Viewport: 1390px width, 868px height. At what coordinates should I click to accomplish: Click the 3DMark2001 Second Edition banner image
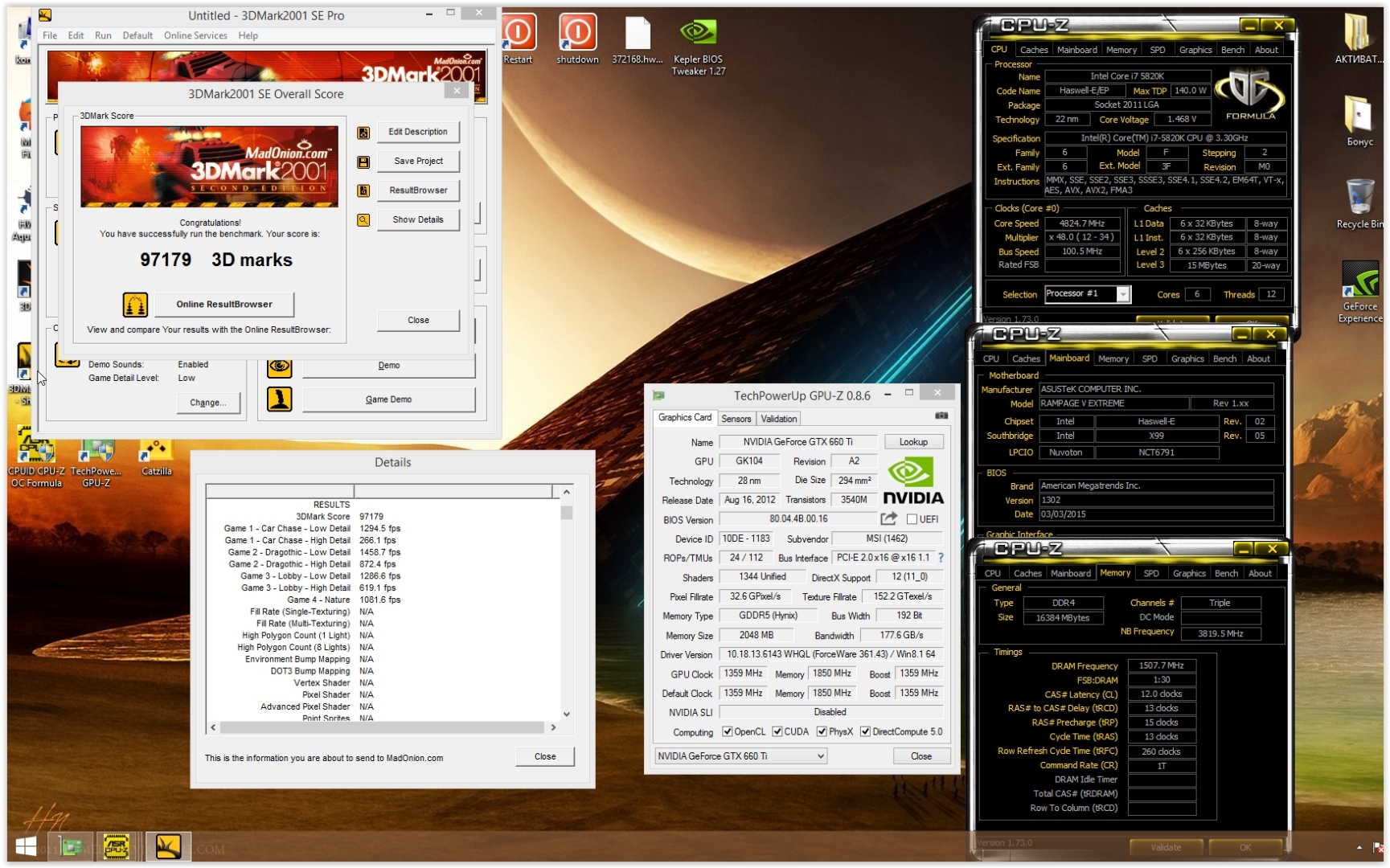click(209, 166)
